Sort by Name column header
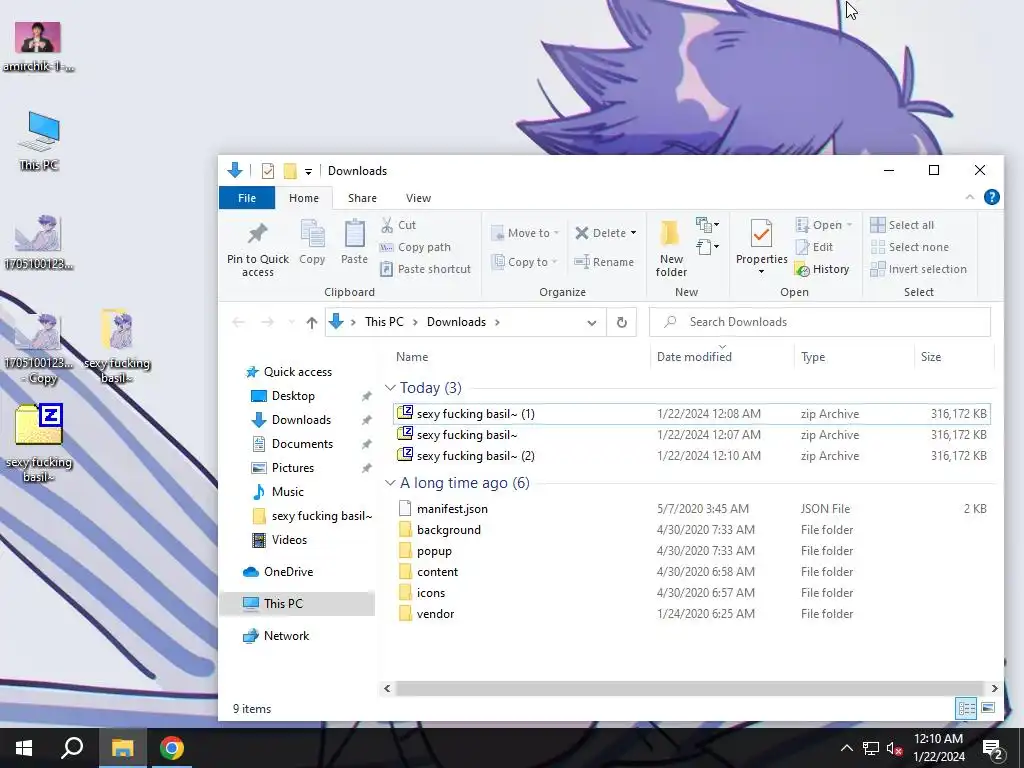1024x768 pixels. point(411,357)
